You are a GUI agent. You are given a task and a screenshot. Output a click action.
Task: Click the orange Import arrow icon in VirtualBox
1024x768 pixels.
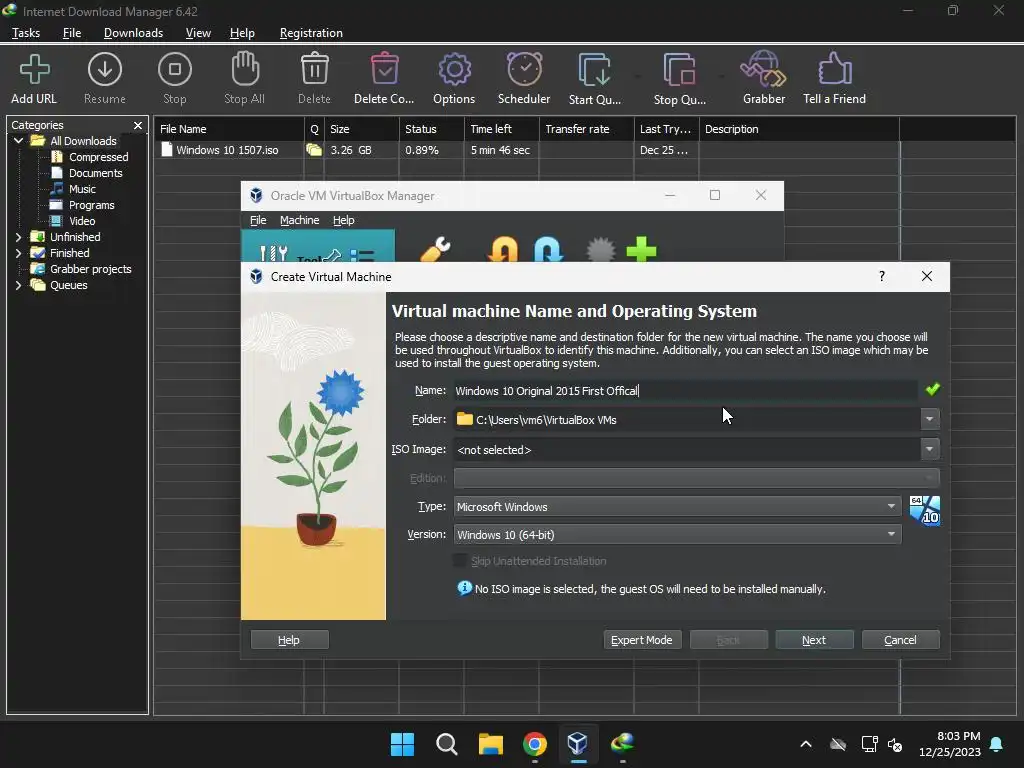[x=504, y=250]
